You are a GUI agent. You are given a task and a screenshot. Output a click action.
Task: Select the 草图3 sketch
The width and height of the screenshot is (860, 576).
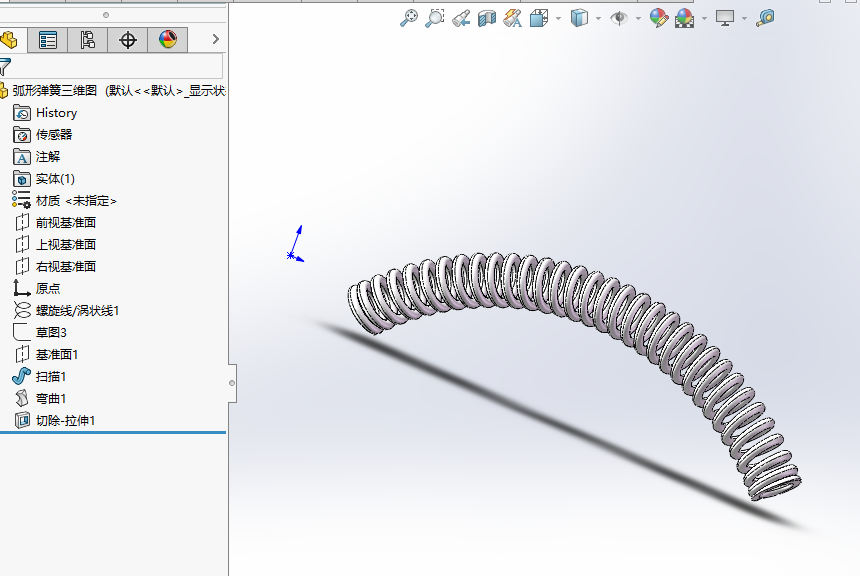pos(39,332)
